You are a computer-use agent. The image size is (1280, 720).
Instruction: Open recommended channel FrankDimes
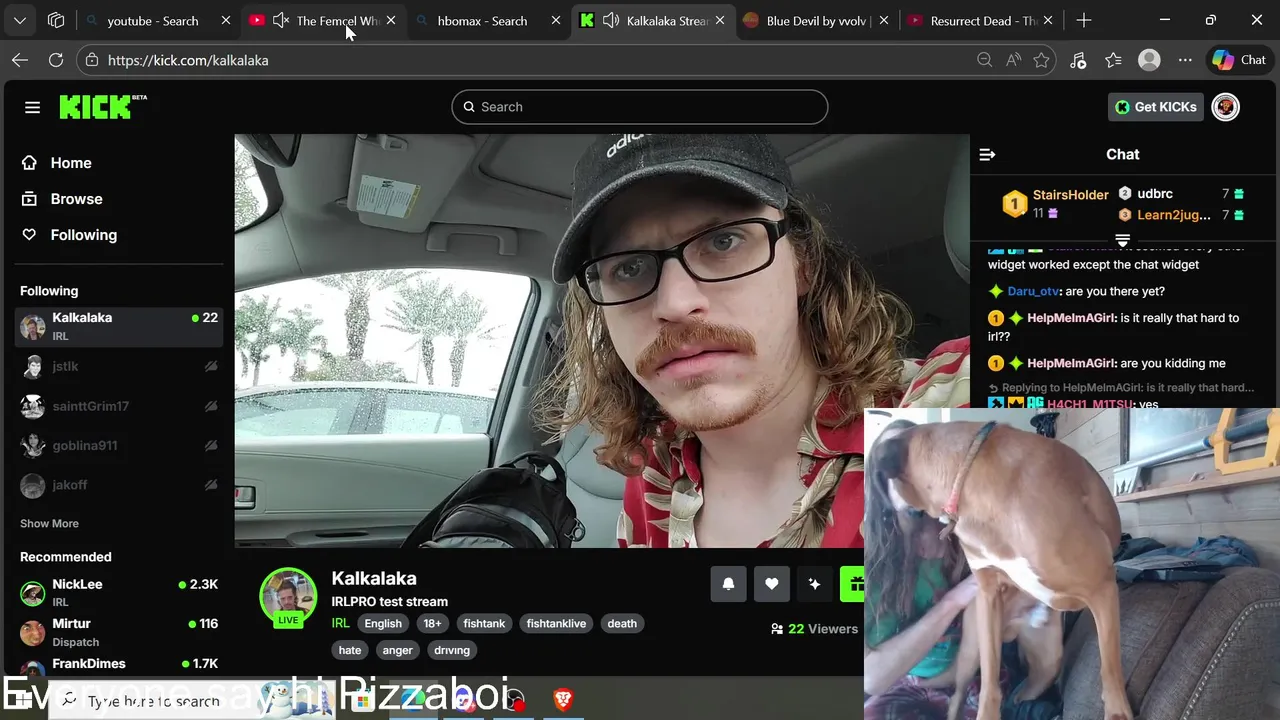119,664
